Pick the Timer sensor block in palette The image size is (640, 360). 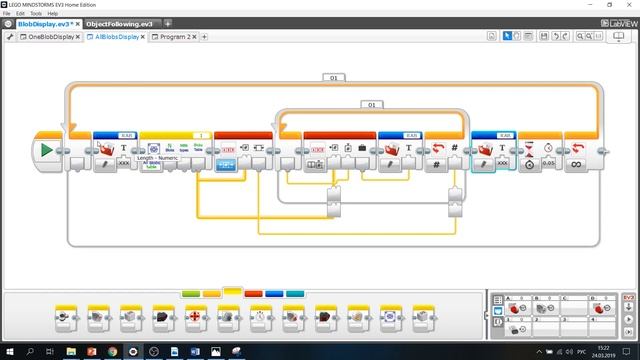tap(261, 318)
